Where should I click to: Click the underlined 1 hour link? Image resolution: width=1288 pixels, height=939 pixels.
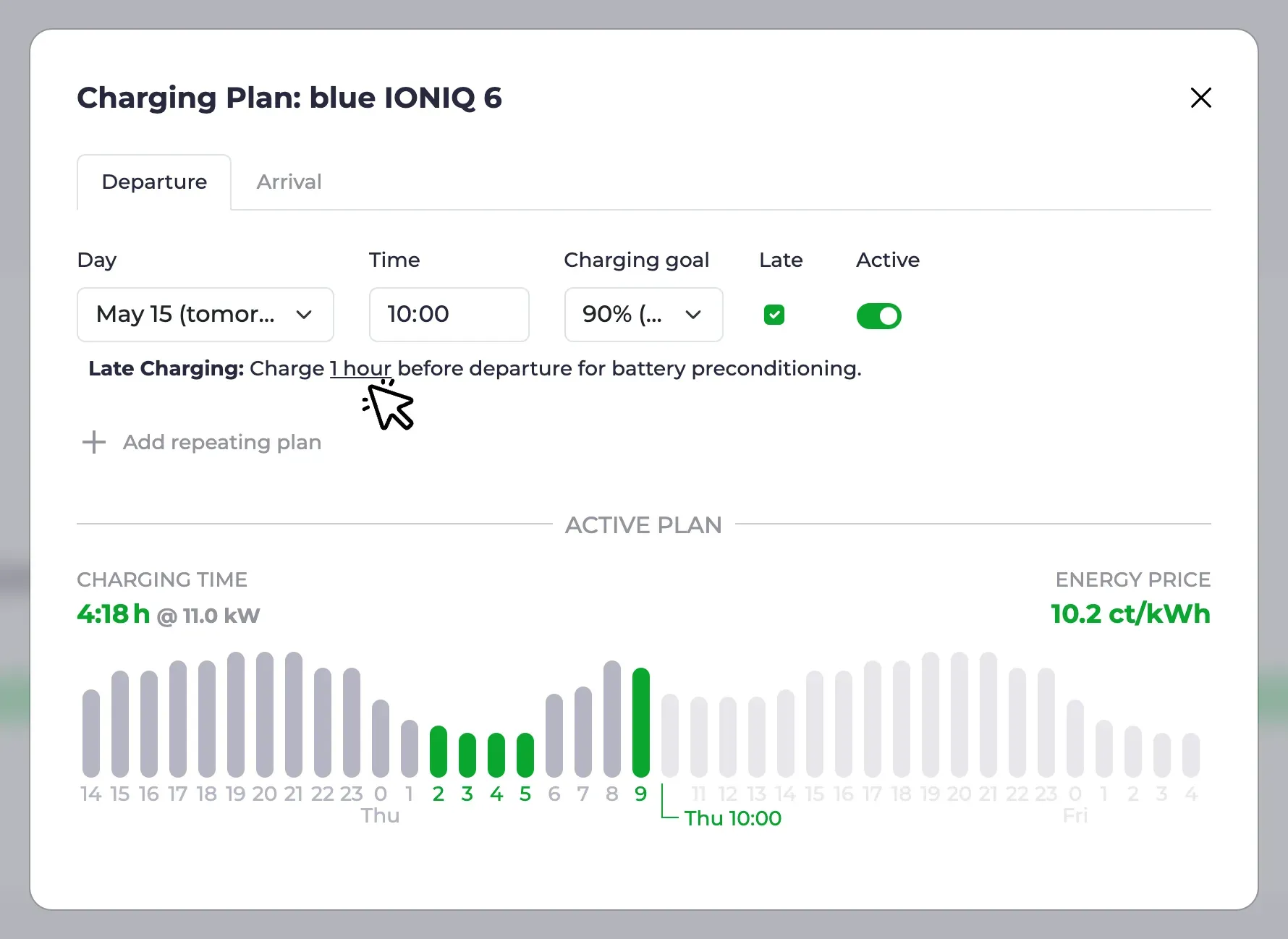pyautogui.click(x=360, y=368)
